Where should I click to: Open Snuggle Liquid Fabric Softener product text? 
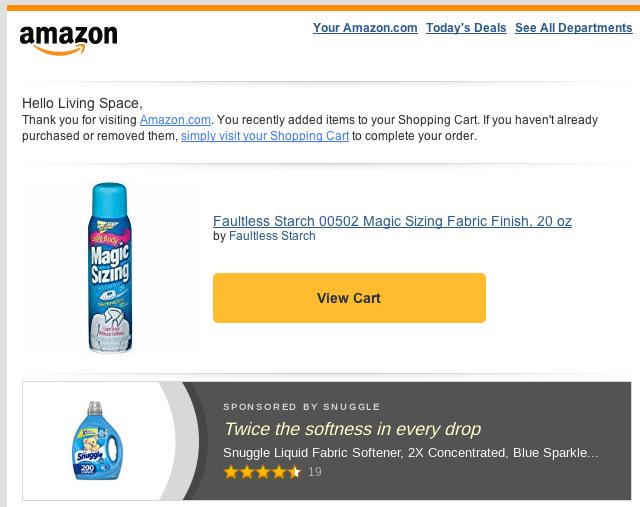click(411, 453)
